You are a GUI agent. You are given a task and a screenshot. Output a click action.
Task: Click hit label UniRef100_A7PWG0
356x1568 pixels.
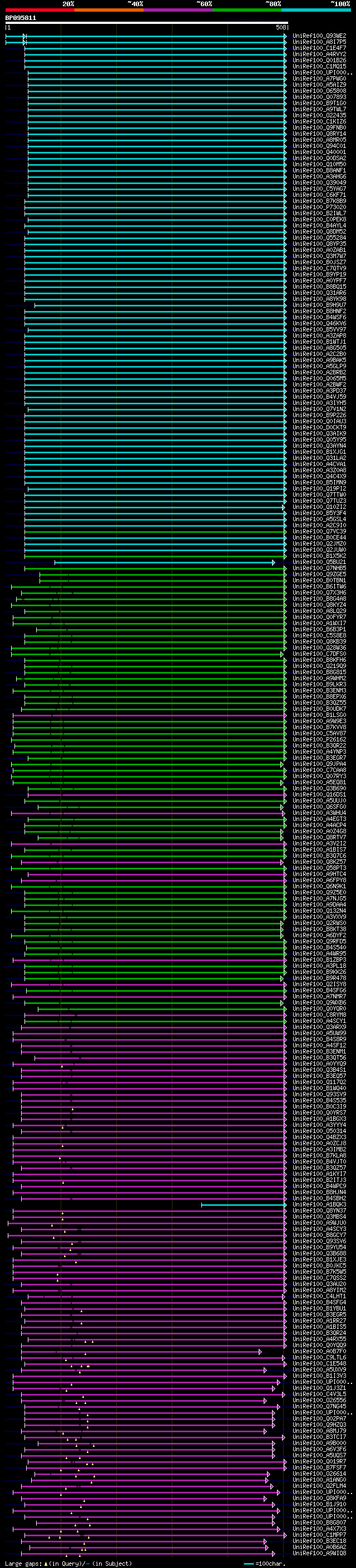[319, 78]
